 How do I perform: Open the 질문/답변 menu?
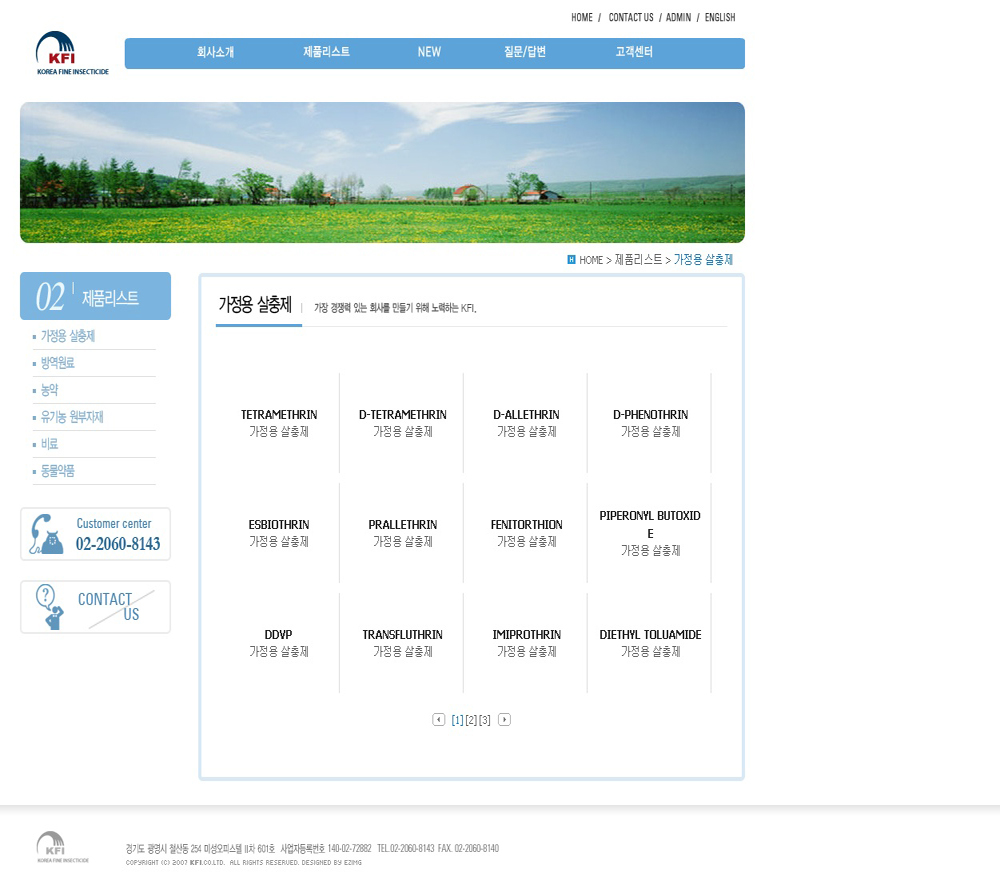tap(524, 52)
